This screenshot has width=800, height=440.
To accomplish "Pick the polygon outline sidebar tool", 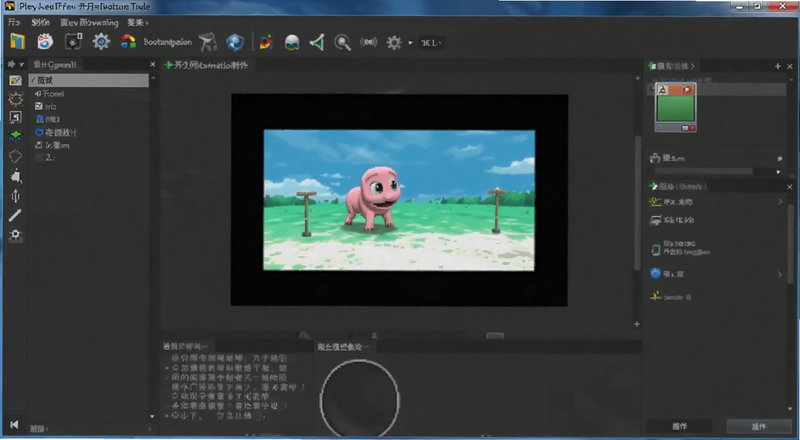I will (15, 156).
